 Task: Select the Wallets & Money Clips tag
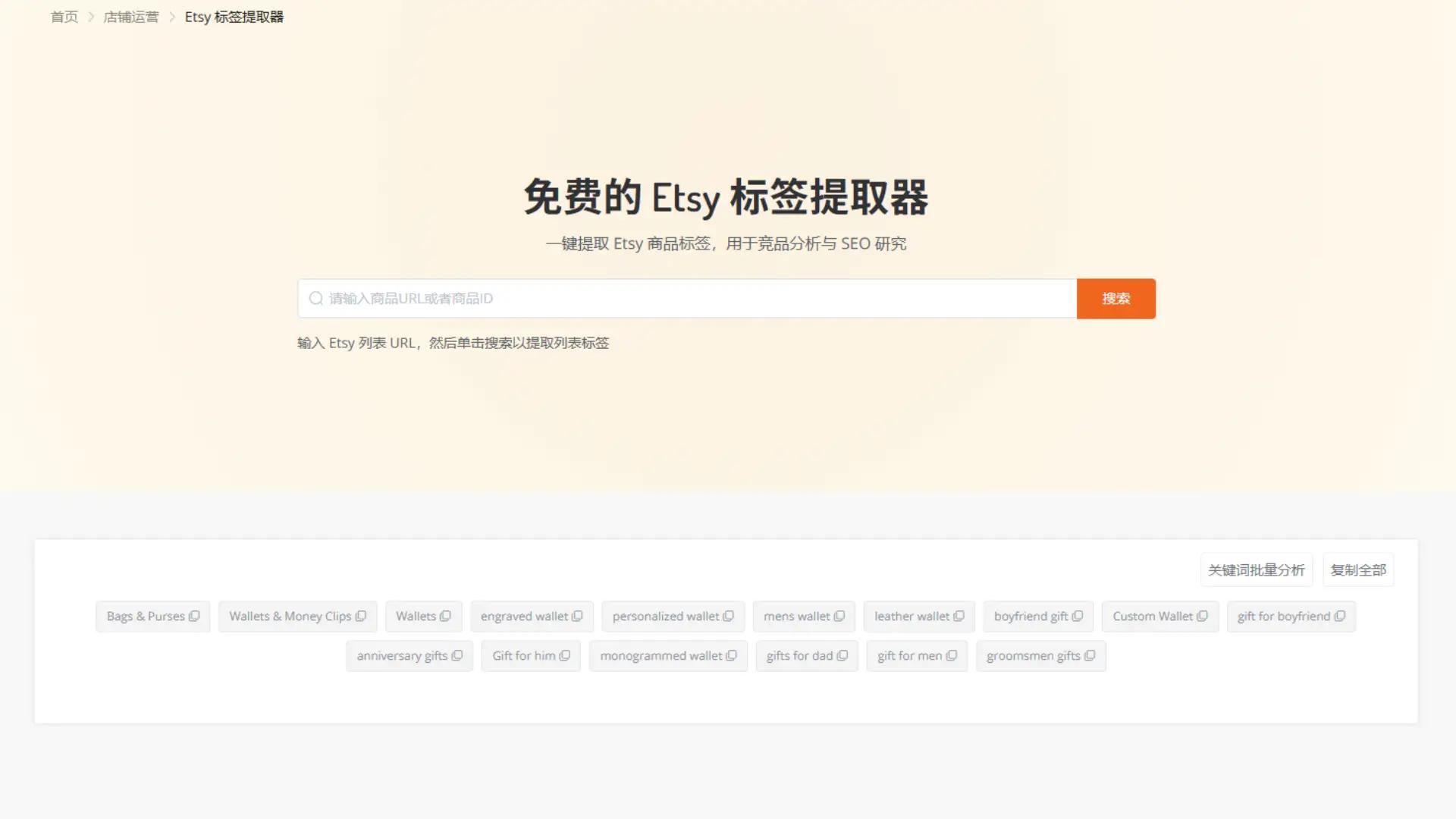click(x=290, y=616)
